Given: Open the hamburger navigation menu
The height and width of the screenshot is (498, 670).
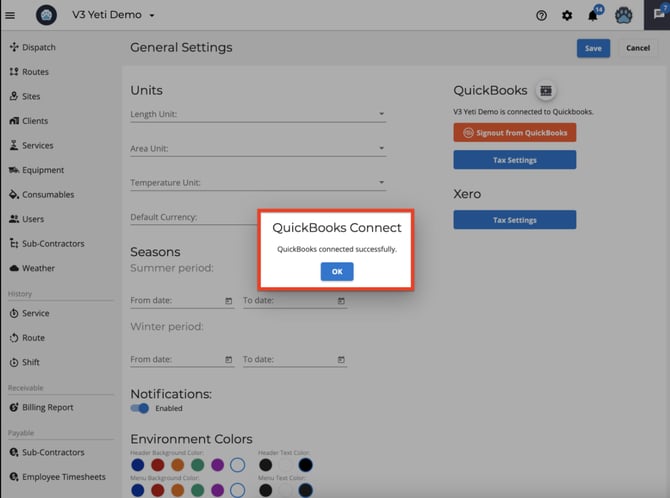Looking at the screenshot, I should [11, 15].
